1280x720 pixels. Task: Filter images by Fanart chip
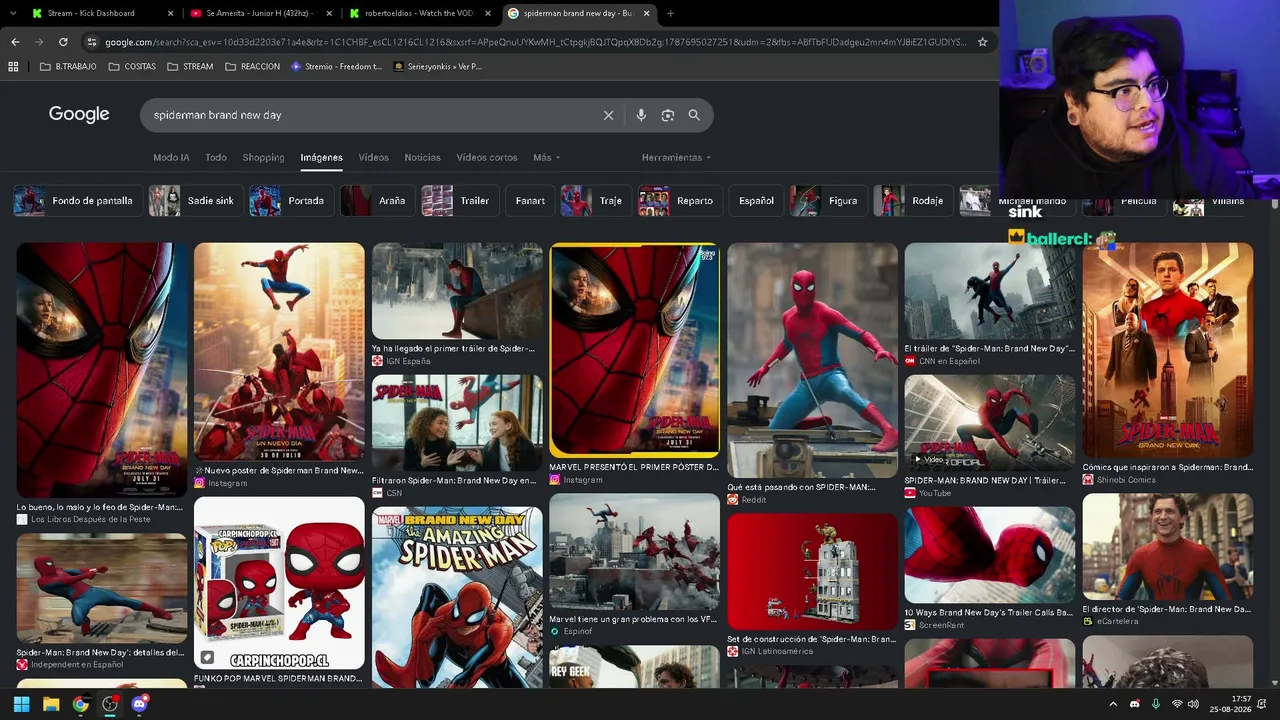pyautogui.click(x=530, y=201)
